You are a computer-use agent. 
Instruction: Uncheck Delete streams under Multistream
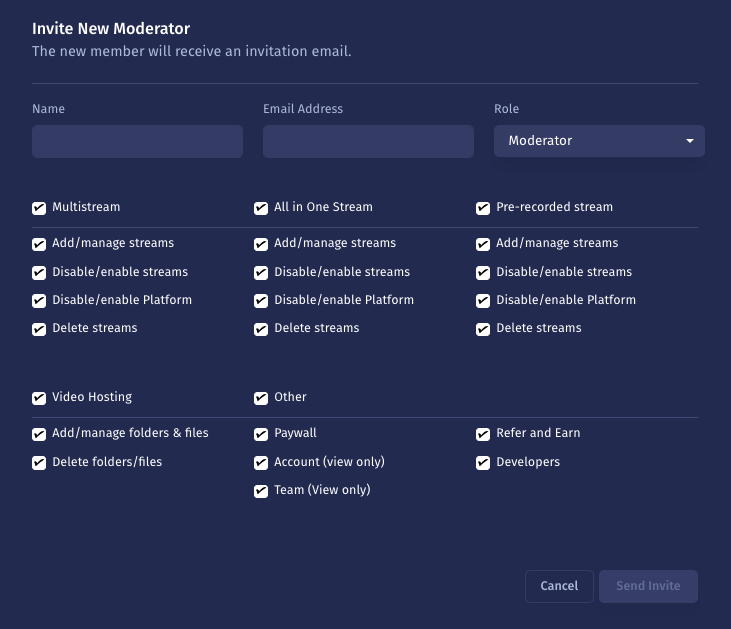[x=40, y=329]
